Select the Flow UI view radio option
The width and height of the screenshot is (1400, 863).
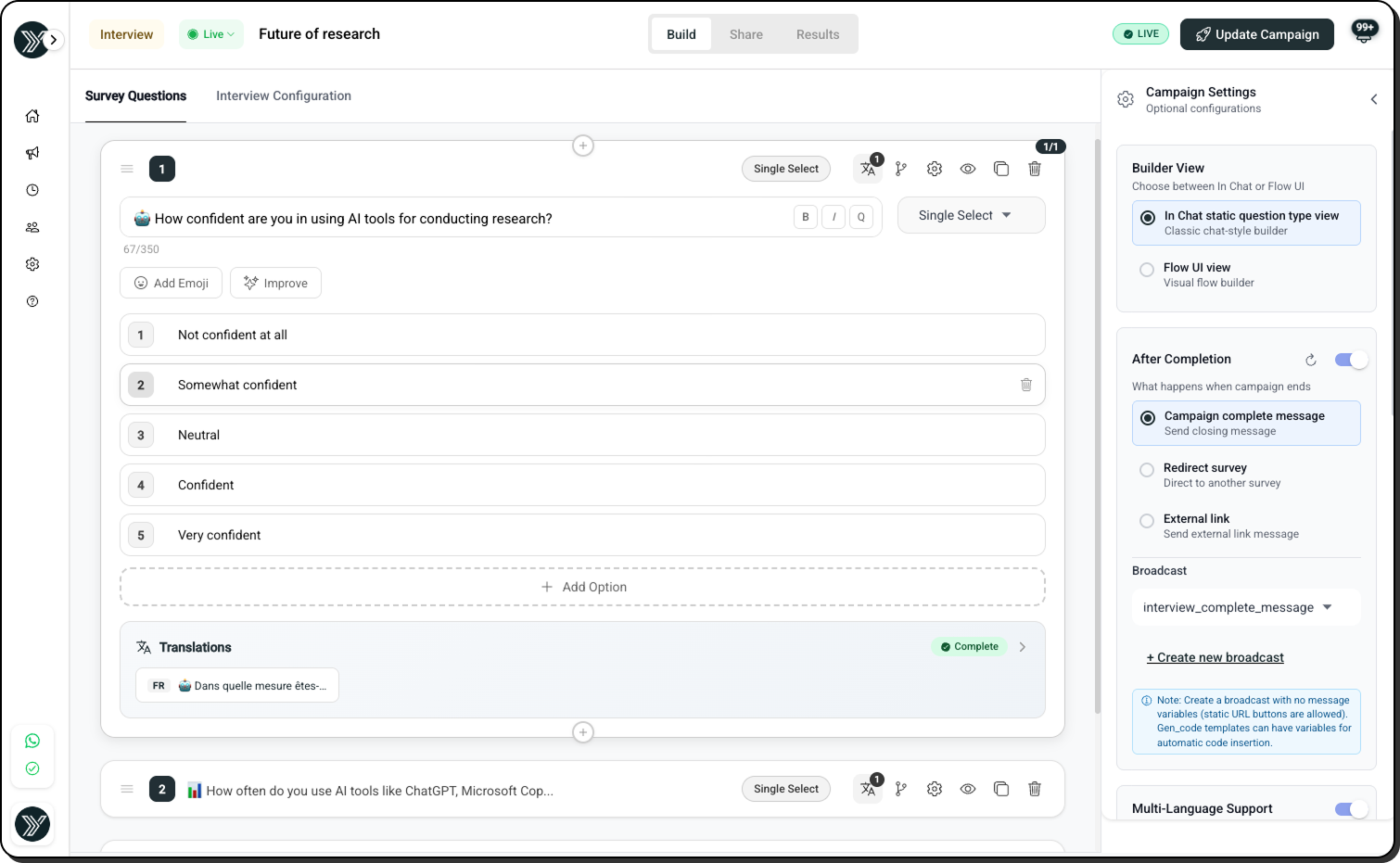1147,270
